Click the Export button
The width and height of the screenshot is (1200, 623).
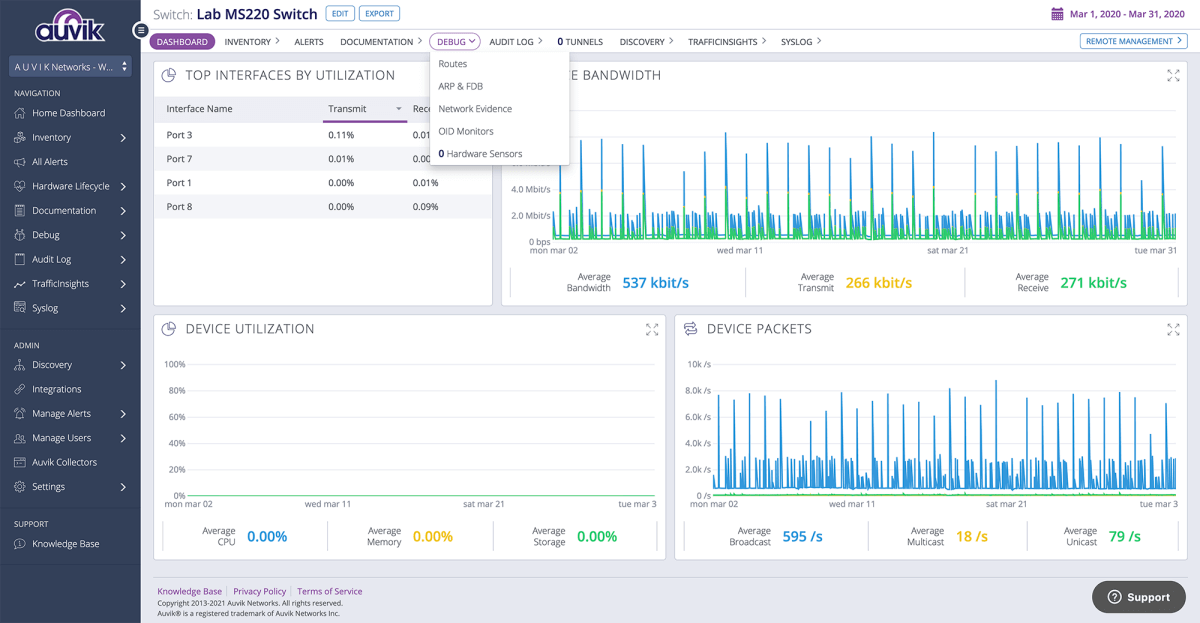pyautogui.click(x=379, y=14)
